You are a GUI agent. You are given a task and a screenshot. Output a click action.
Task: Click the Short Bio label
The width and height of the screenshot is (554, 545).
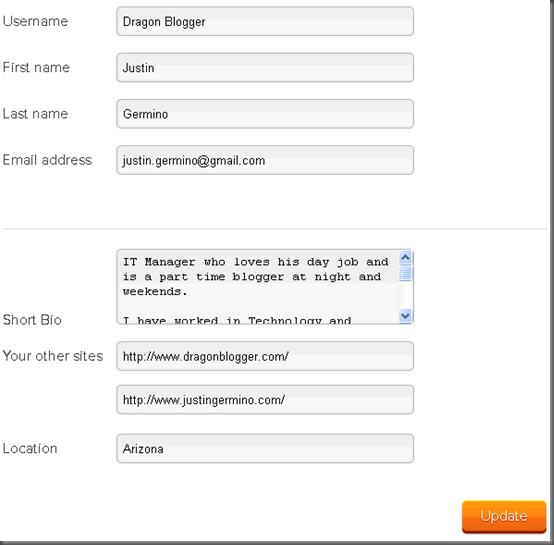(32, 320)
